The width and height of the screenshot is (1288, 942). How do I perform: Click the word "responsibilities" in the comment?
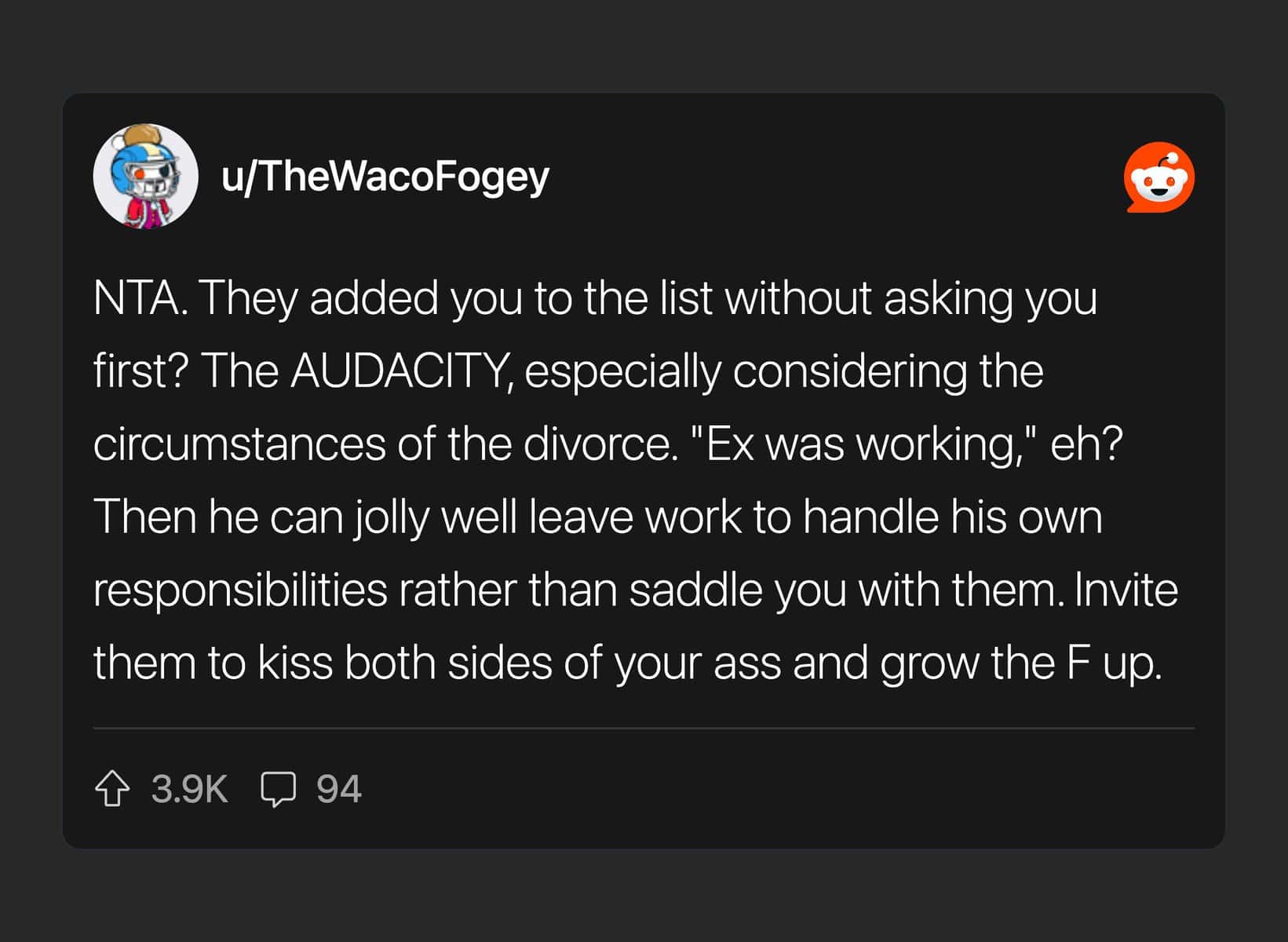pos(240,590)
